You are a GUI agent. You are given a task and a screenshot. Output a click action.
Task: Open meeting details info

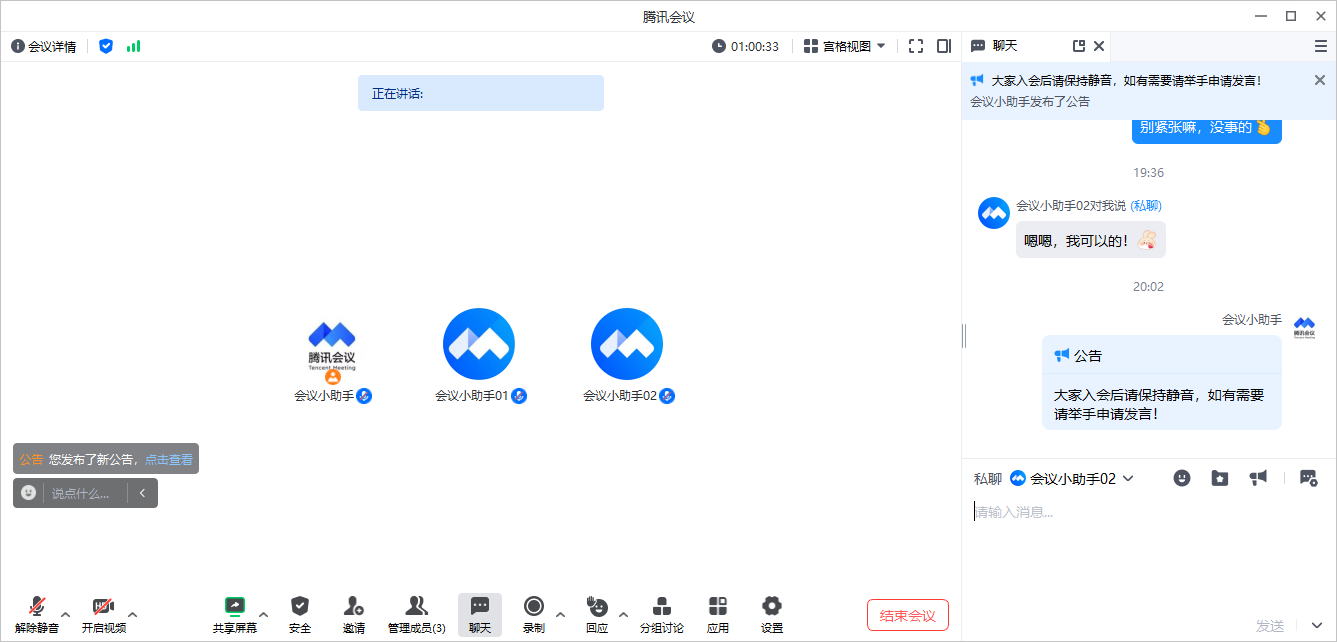43,46
